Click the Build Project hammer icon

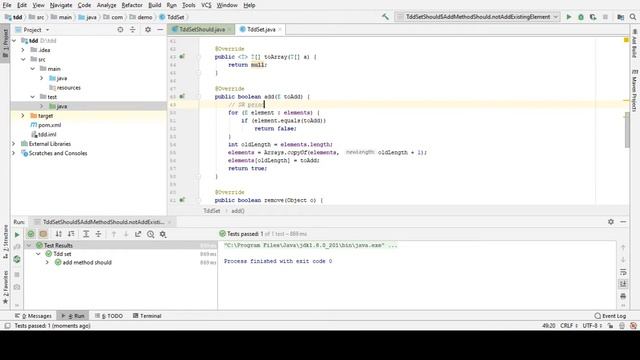385,17
